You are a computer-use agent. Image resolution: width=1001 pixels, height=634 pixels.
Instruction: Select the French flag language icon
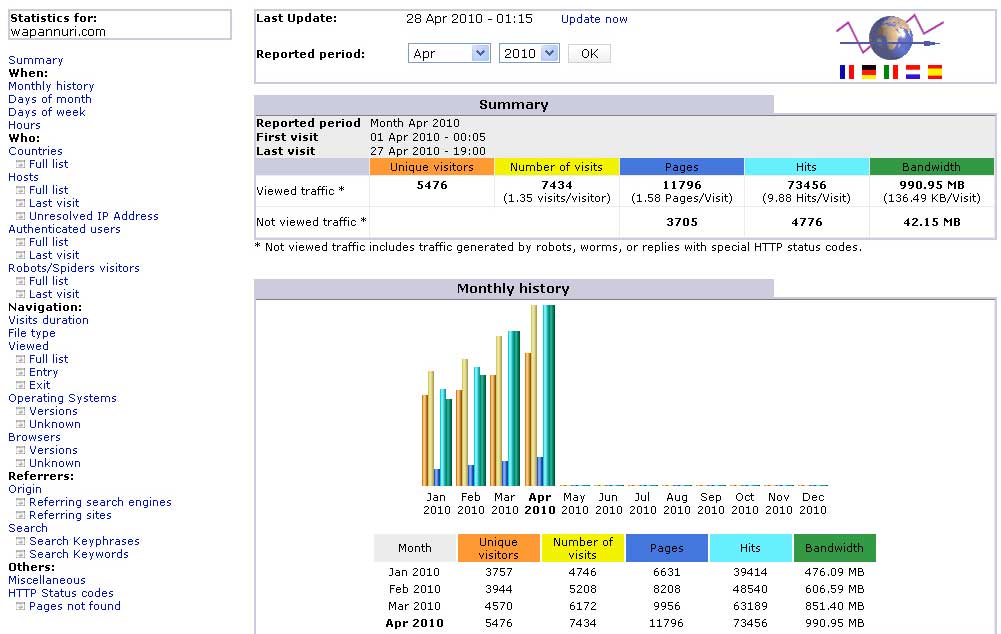pyautogui.click(x=847, y=72)
